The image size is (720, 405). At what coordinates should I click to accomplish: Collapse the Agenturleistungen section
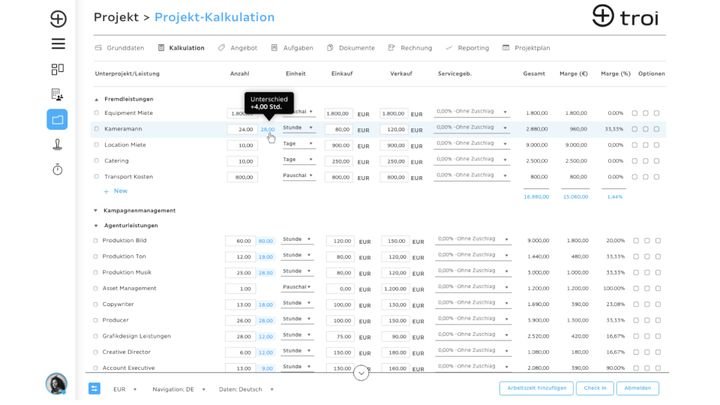[96, 225]
